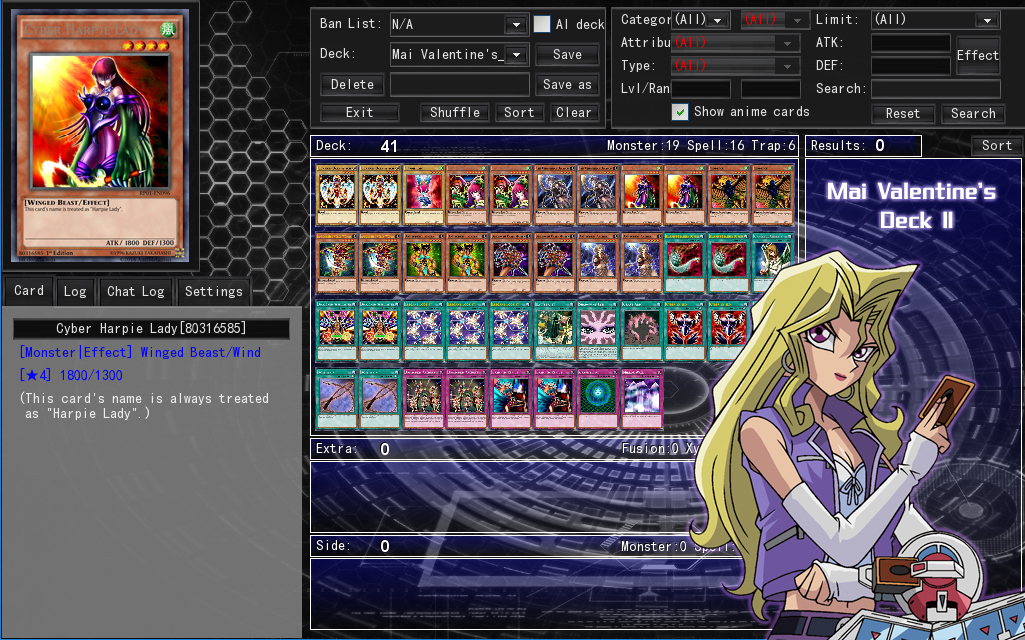Focus the Search keyword input field

click(935, 89)
